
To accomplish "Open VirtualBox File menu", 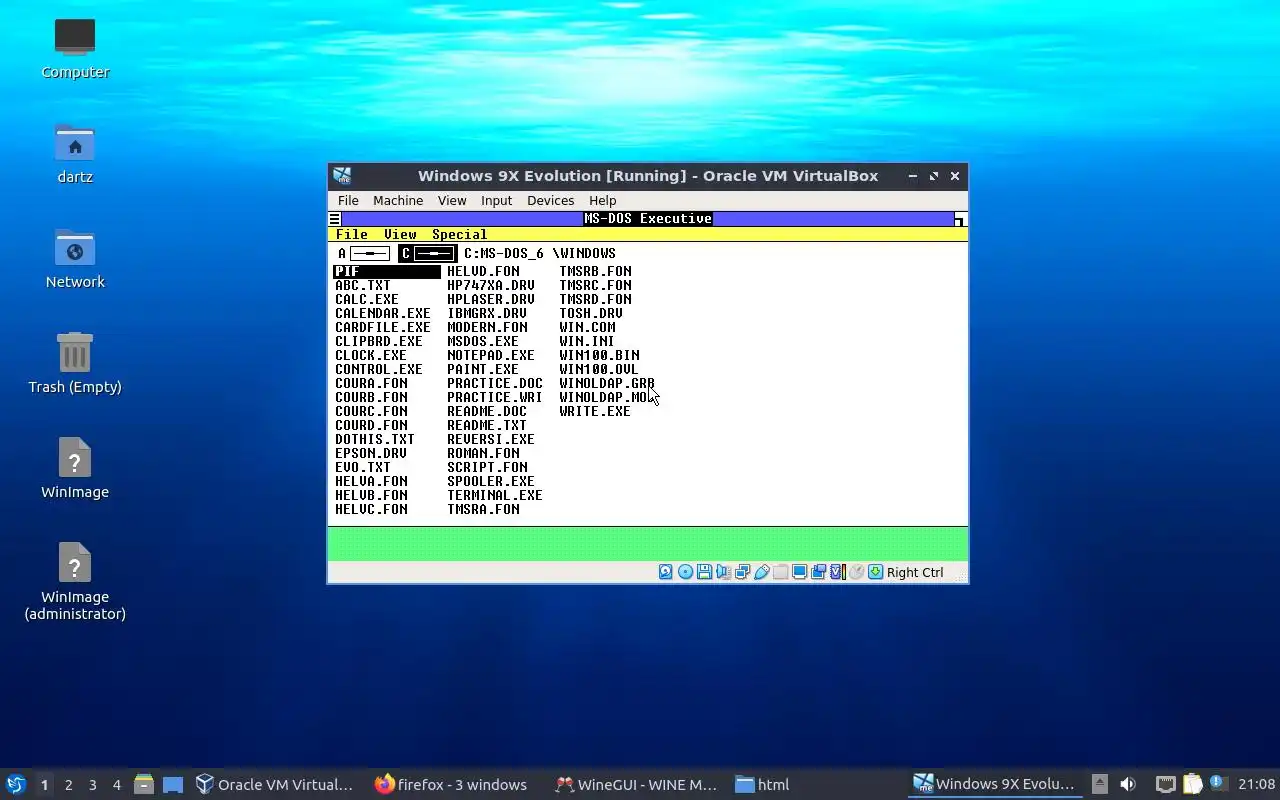I will point(348,200).
